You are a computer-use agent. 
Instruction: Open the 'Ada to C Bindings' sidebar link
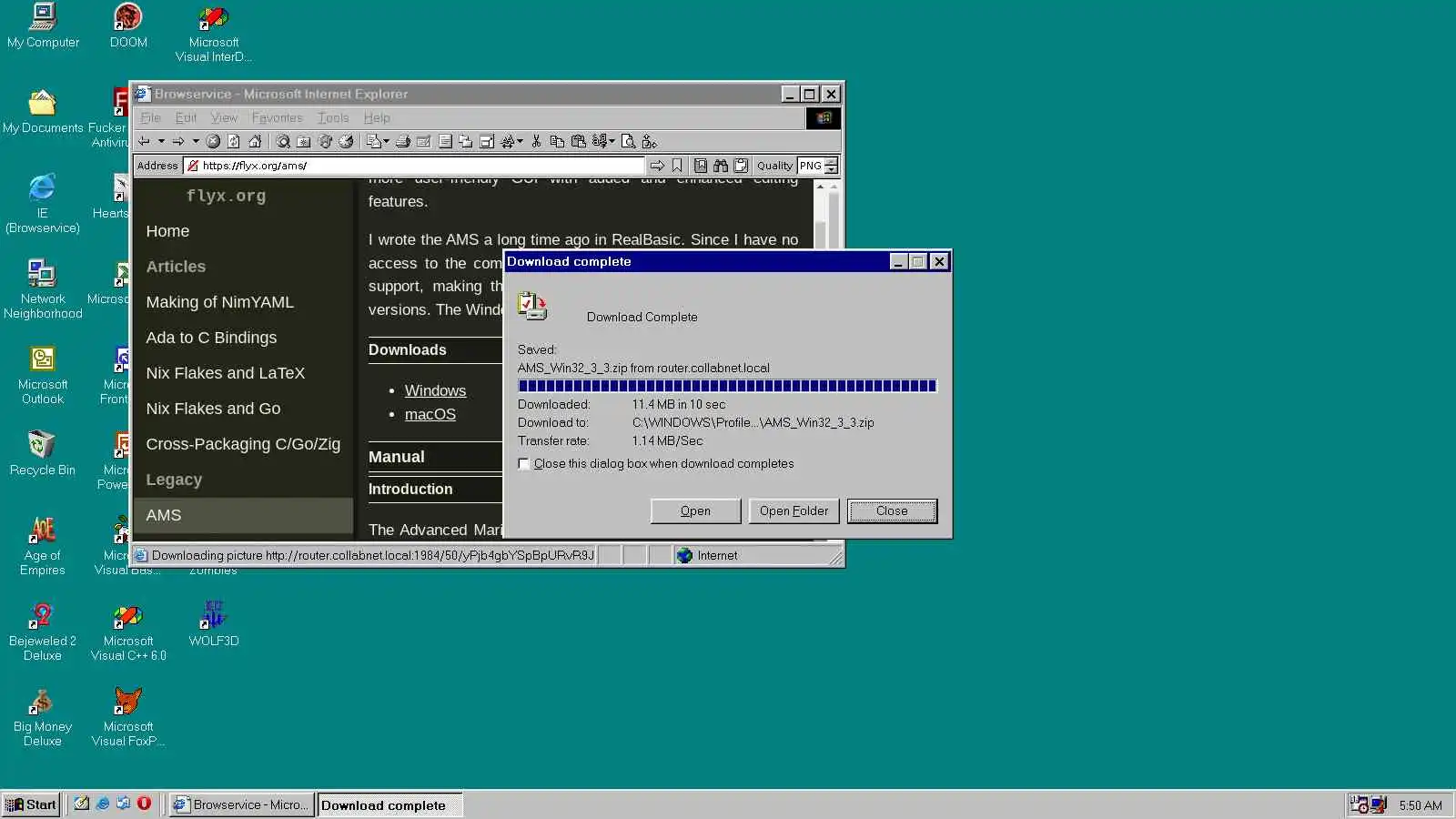[x=211, y=338]
